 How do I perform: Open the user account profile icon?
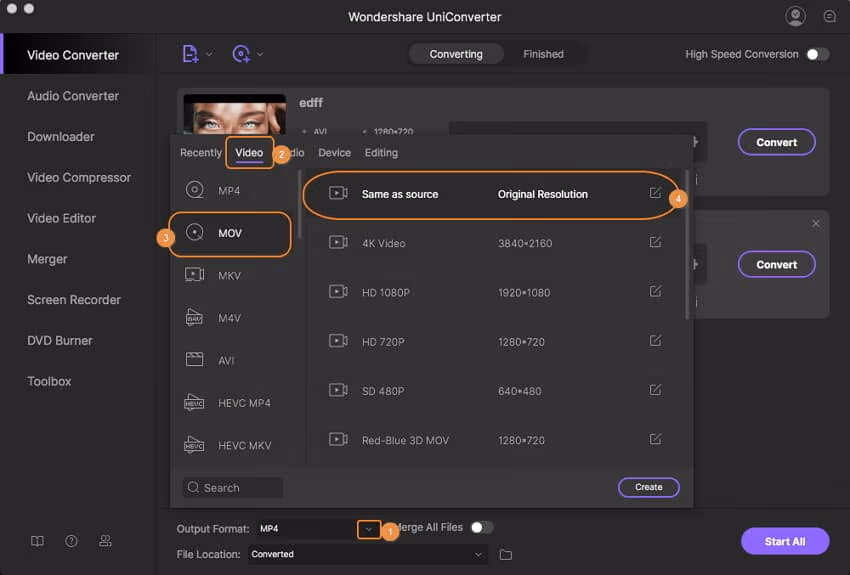[796, 16]
